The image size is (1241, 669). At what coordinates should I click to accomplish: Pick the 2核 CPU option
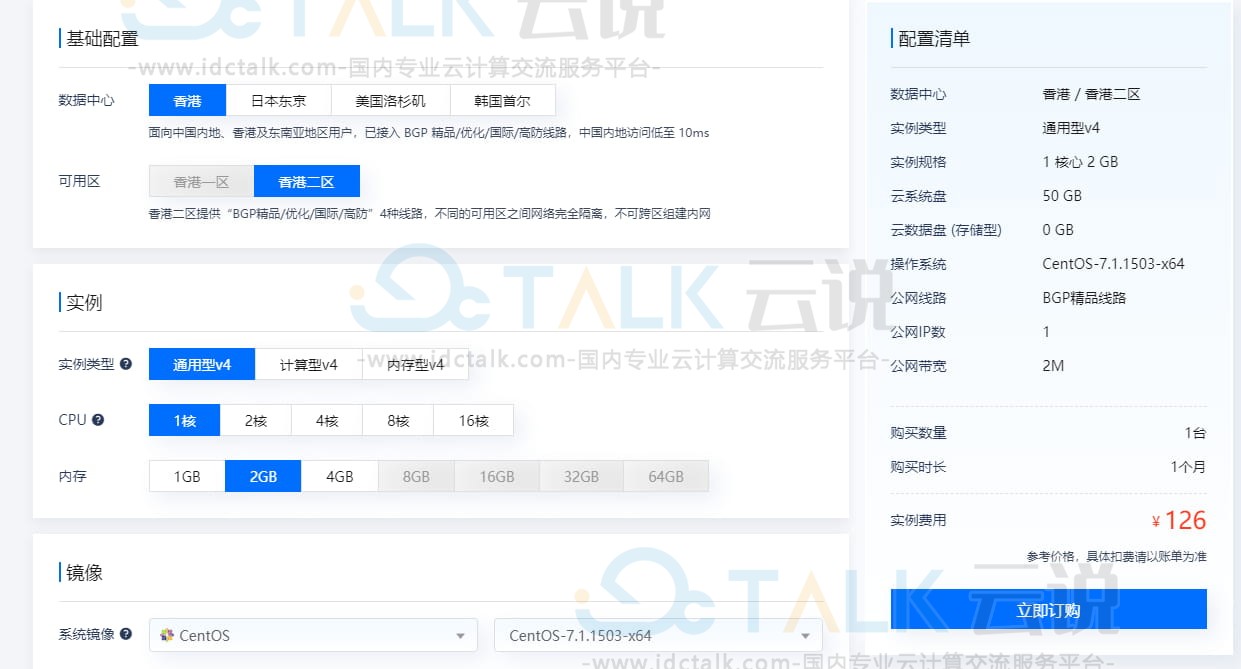pyautogui.click(x=256, y=420)
